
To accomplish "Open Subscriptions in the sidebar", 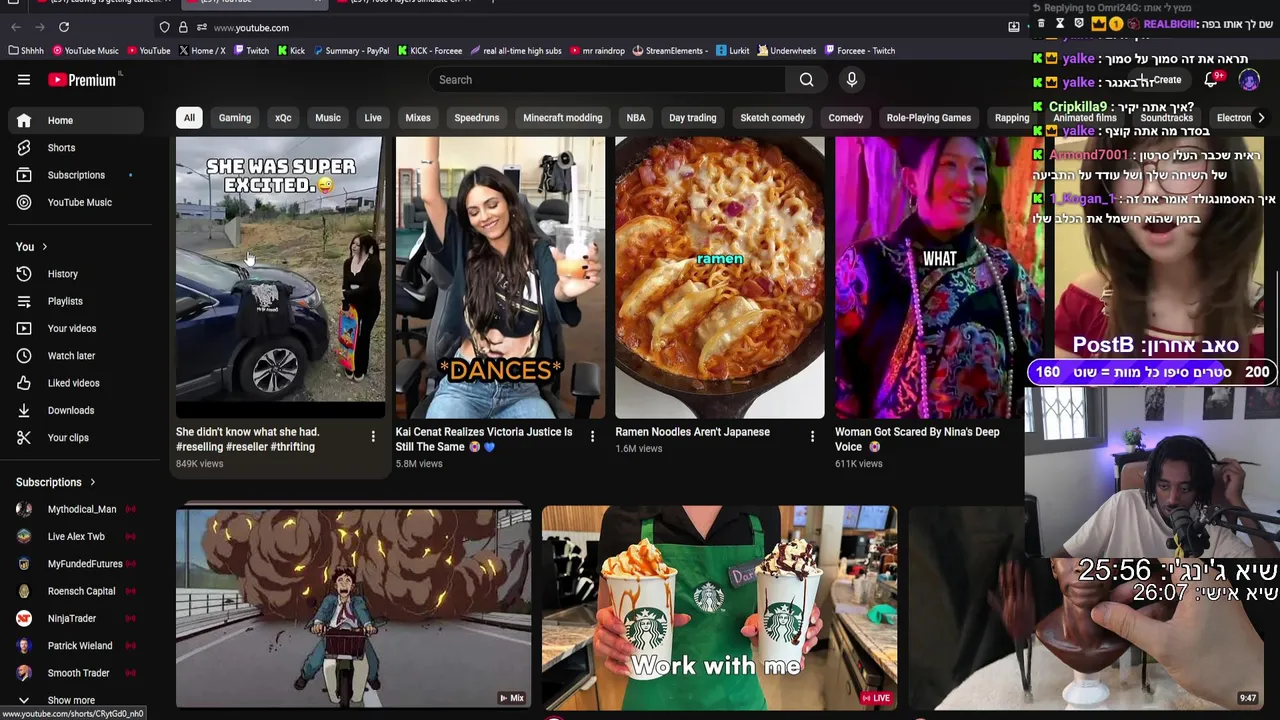I will coord(78,175).
